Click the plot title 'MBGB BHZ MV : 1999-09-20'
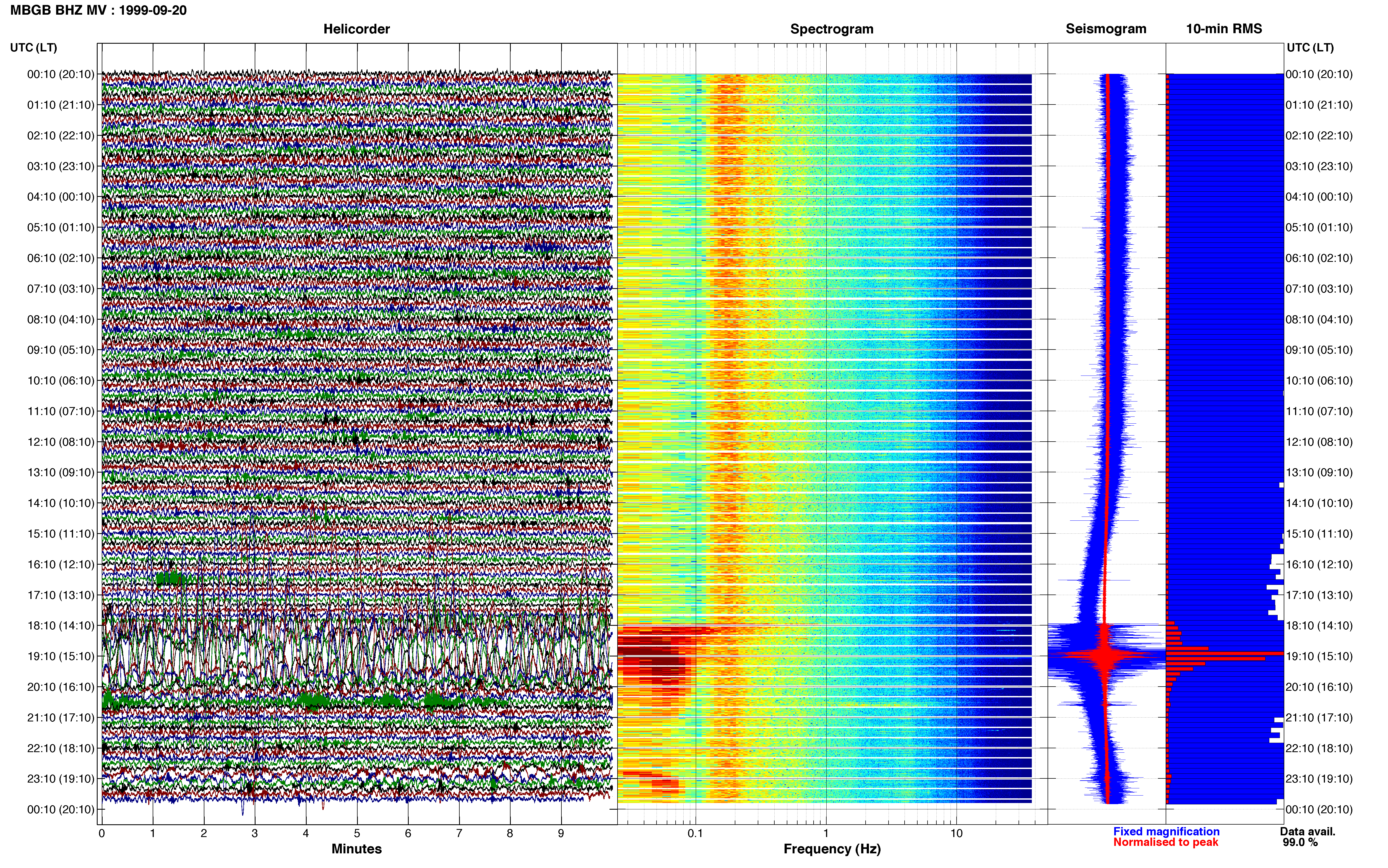The height and width of the screenshot is (868, 1388). (98, 10)
